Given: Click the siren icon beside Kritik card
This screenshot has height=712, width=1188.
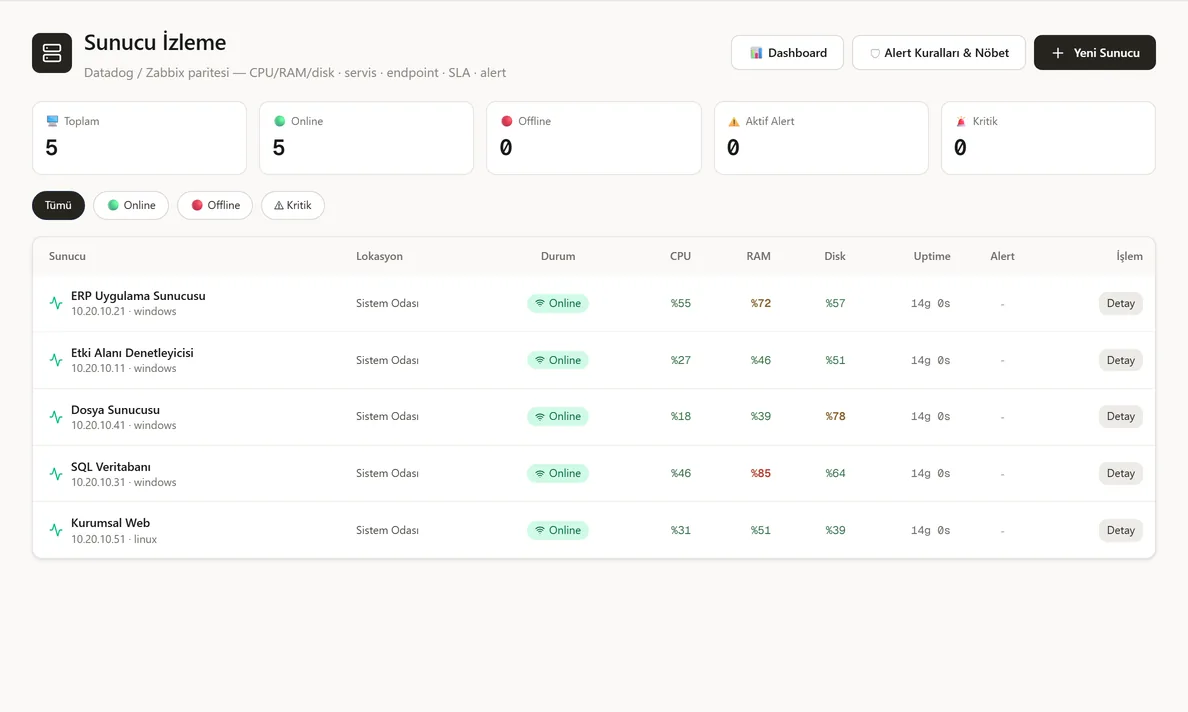Looking at the screenshot, I should coord(961,121).
